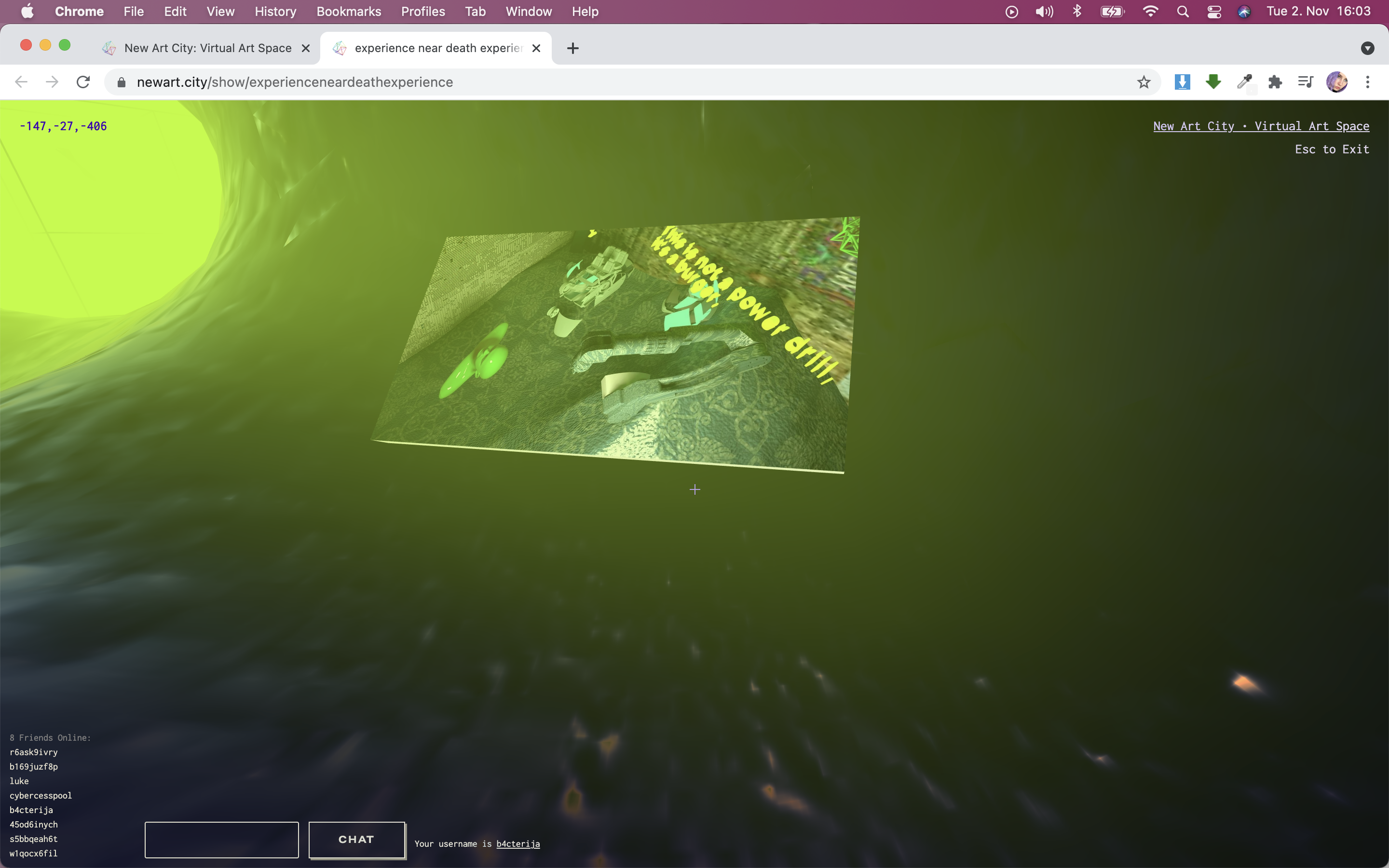Open Wi-Fi menu in menu bar
The image size is (1389, 868).
pyautogui.click(x=1150, y=12)
